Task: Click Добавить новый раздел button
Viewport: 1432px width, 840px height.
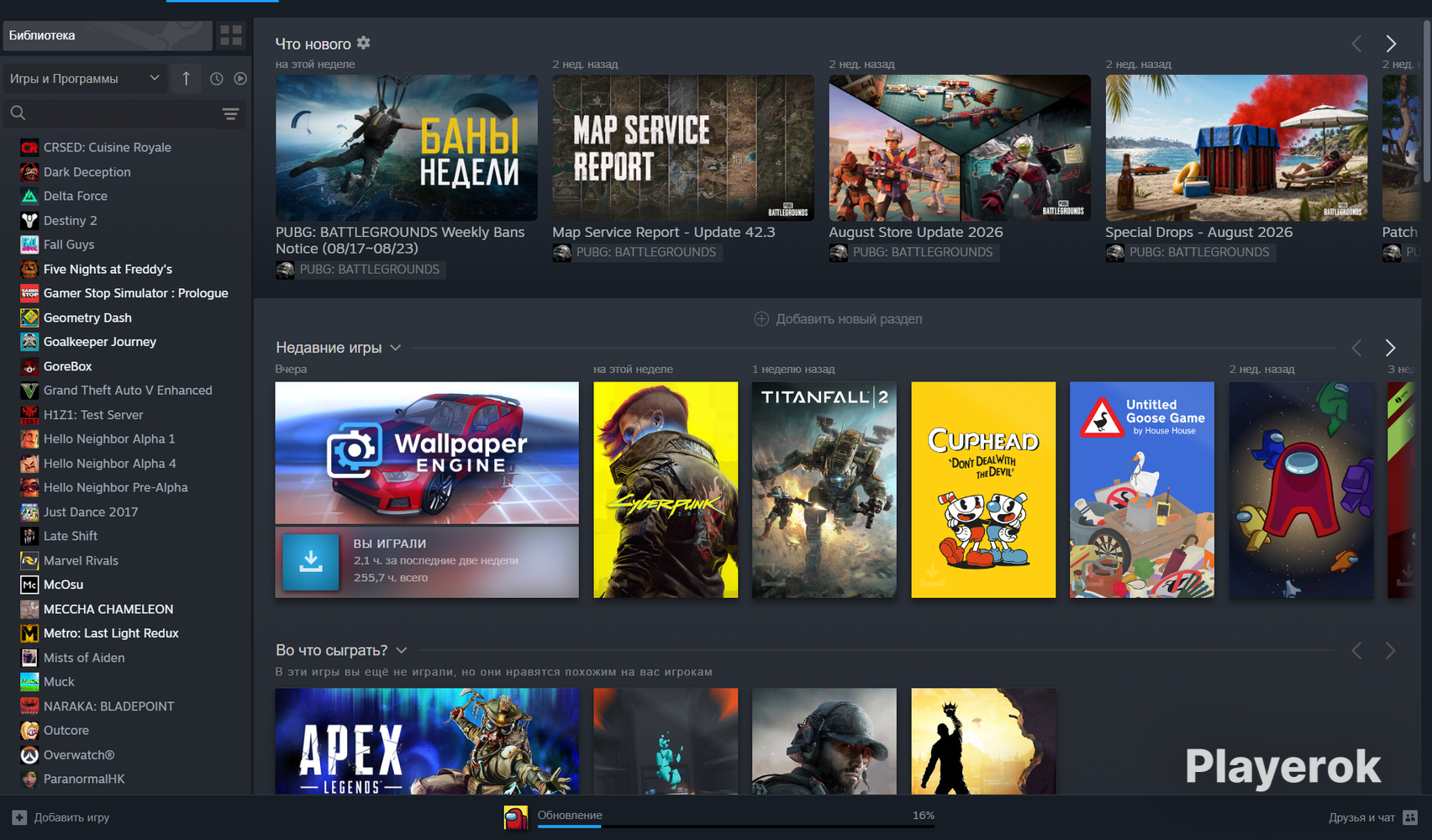Action: coord(839,319)
